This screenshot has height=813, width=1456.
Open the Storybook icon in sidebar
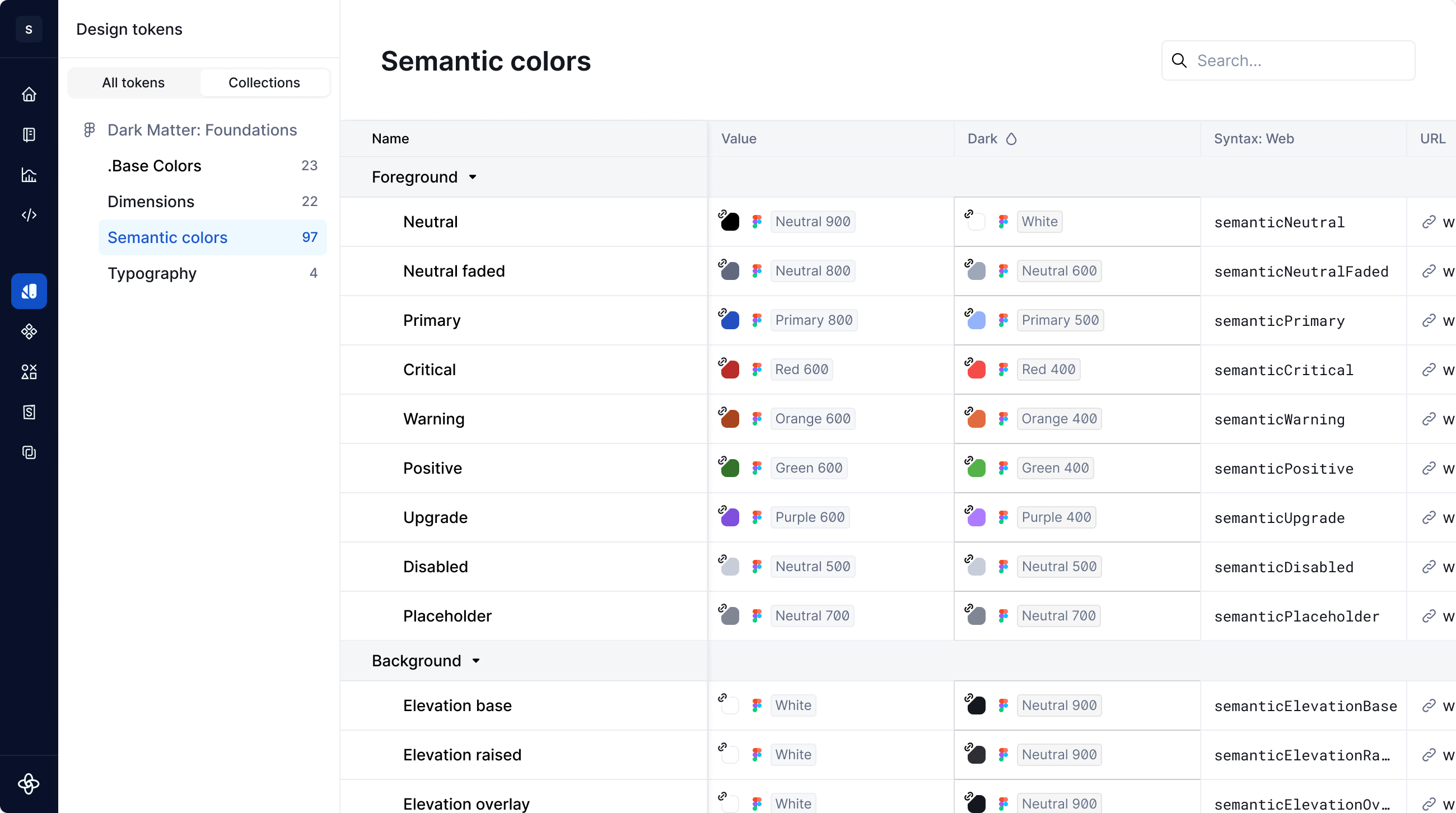29,412
